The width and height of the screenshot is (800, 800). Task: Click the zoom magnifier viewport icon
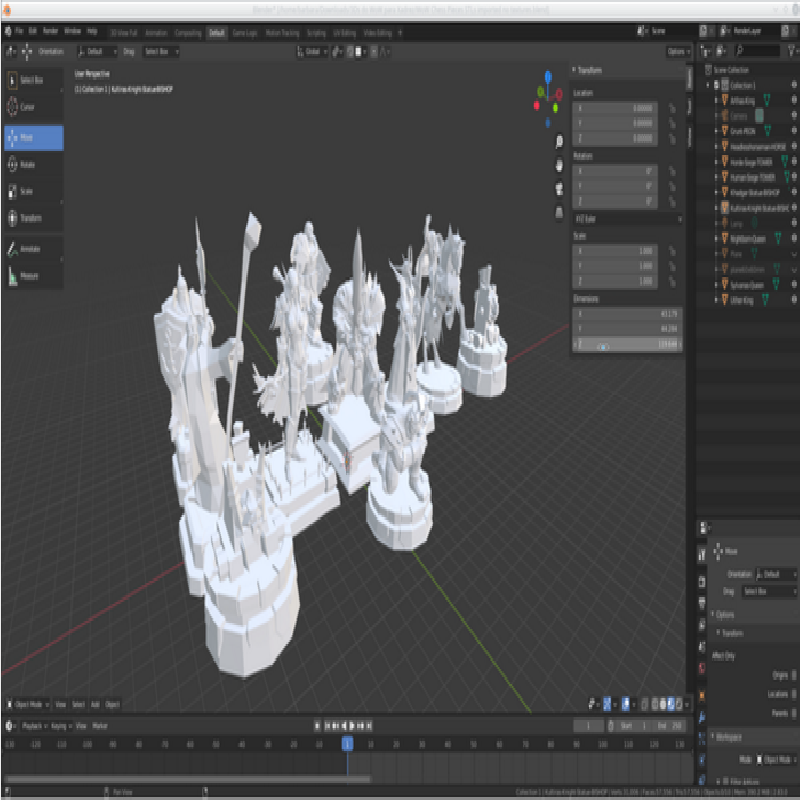[559, 141]
